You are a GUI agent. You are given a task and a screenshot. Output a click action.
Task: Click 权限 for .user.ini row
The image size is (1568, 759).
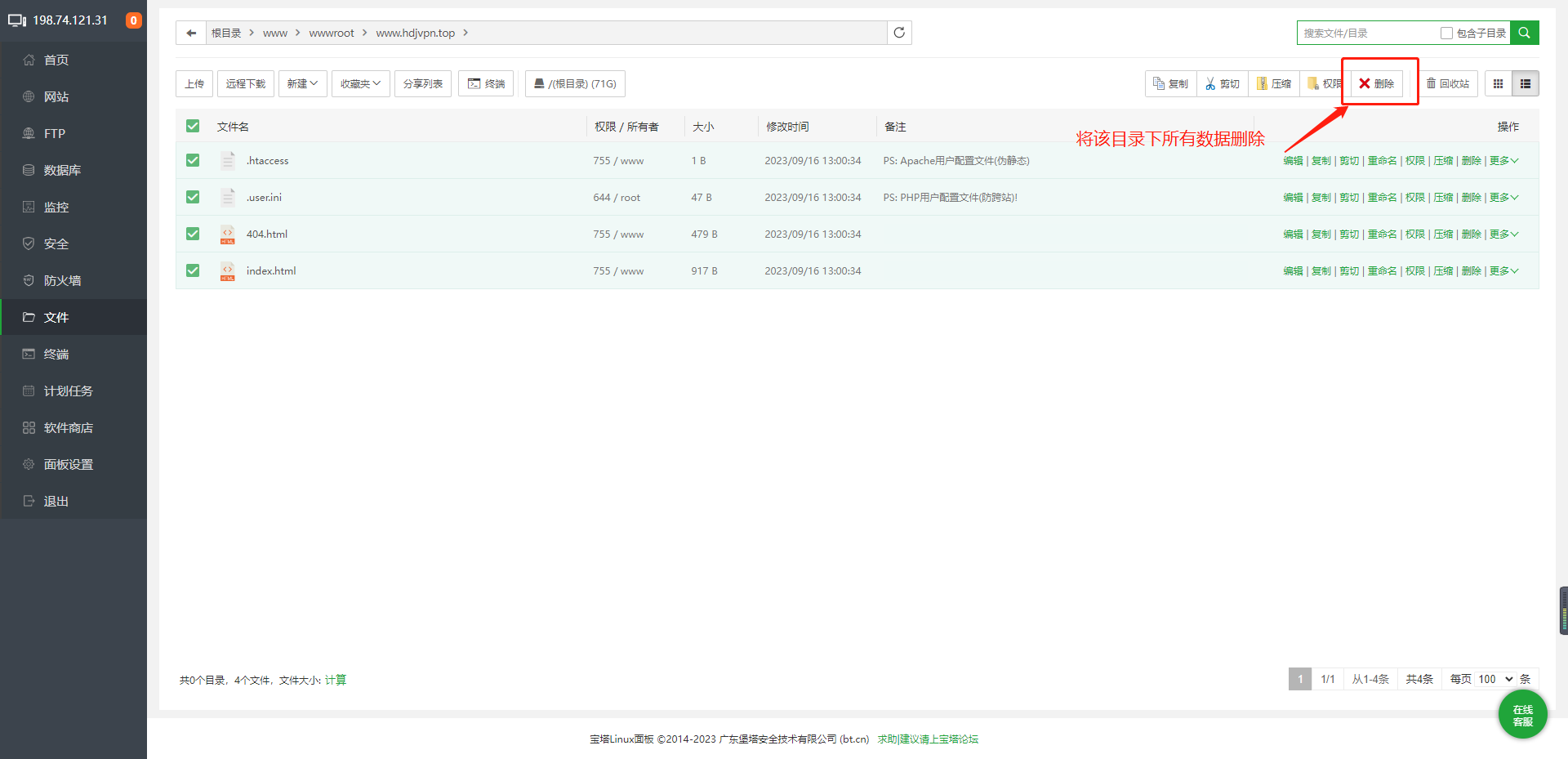(1414, 198)
